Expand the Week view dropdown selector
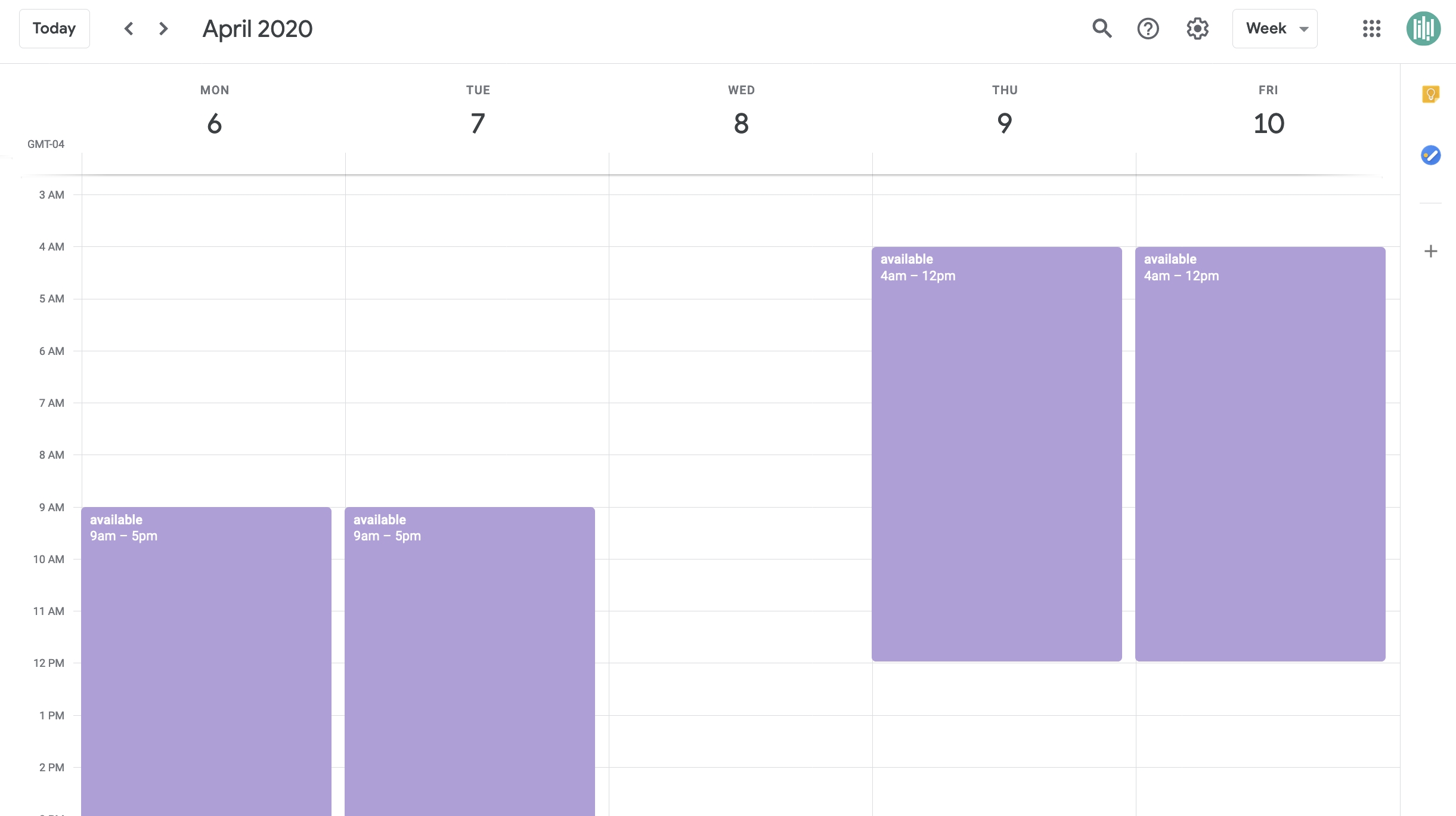Screen dimensions: 1456x816 click(x=1277, y=27)
